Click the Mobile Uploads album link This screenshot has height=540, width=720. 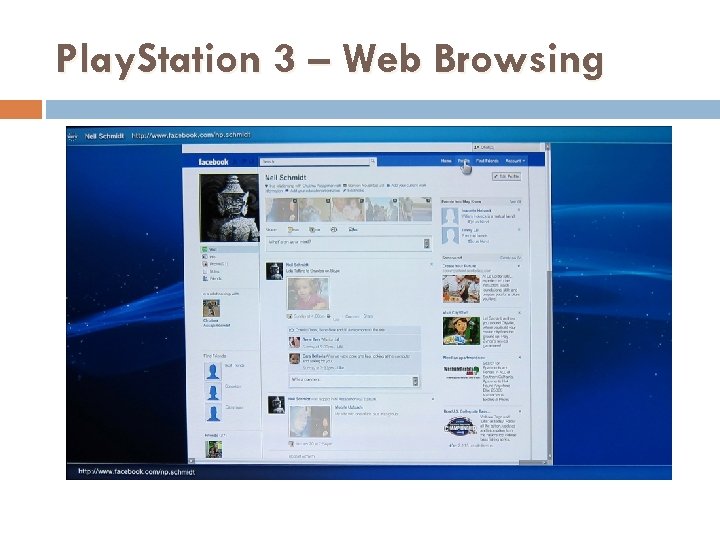(x=349, y=407)
